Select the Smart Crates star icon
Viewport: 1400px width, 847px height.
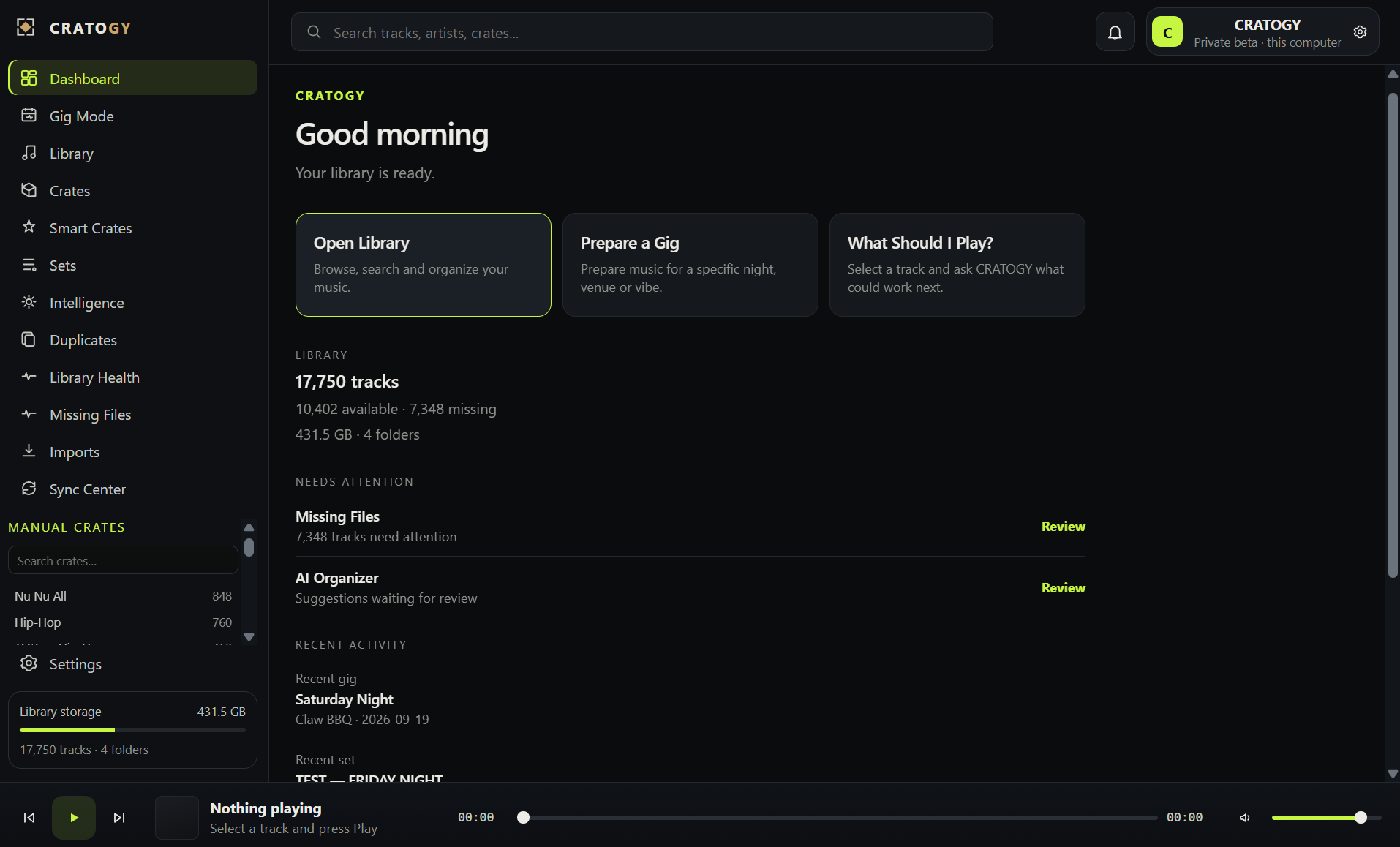point(29,227)
